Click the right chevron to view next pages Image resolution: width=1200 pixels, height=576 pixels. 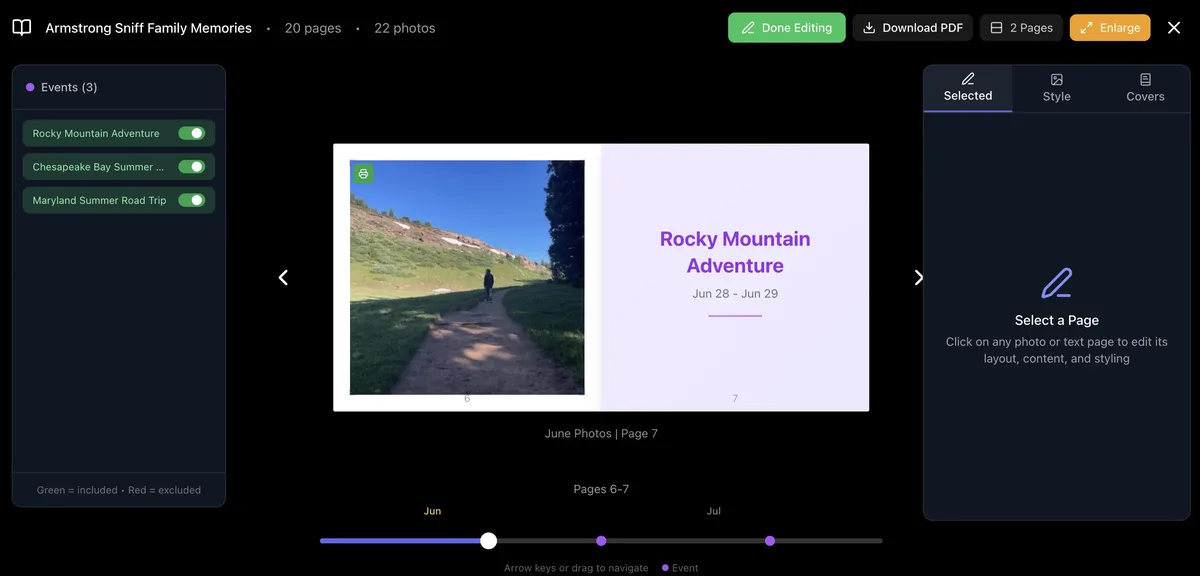(x=918, y=277)
